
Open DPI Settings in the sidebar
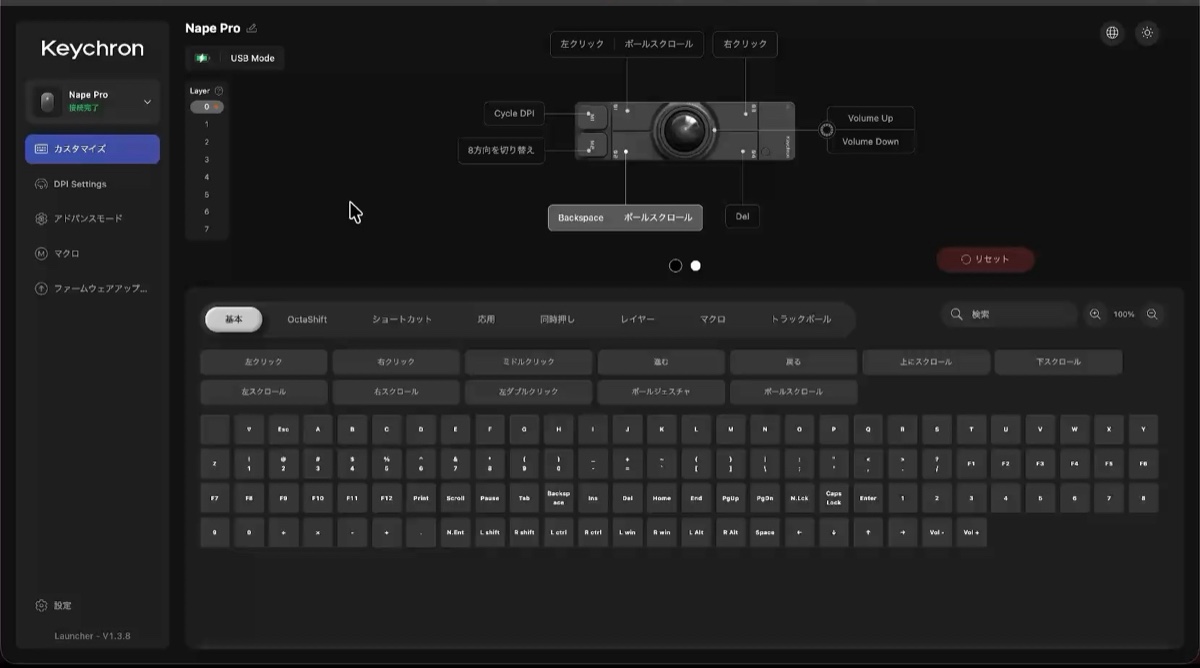(x=92, y=184)
